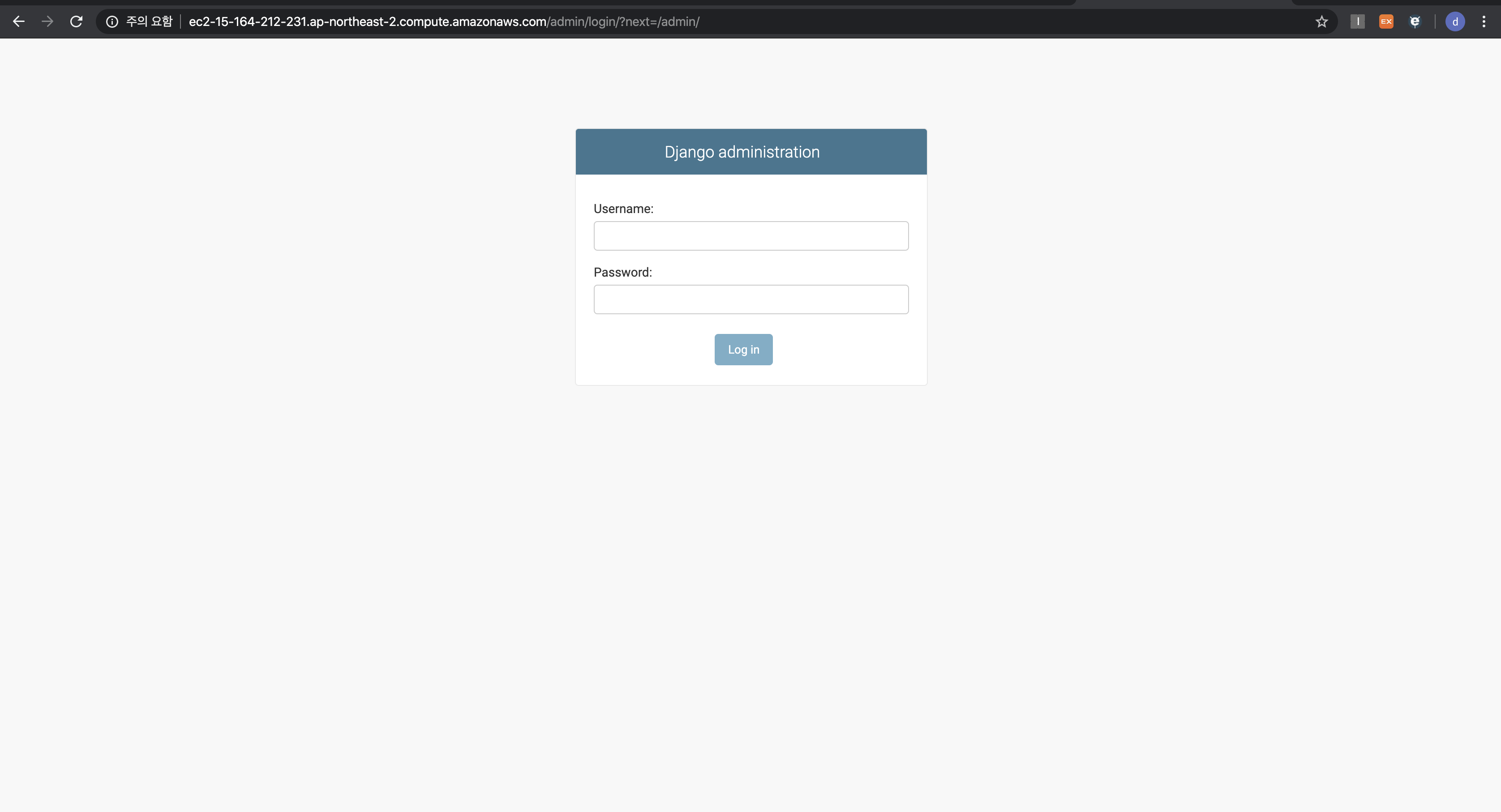Click the "주의 요함" security warning text
The image size is (1501, 812).
[149, 21]
